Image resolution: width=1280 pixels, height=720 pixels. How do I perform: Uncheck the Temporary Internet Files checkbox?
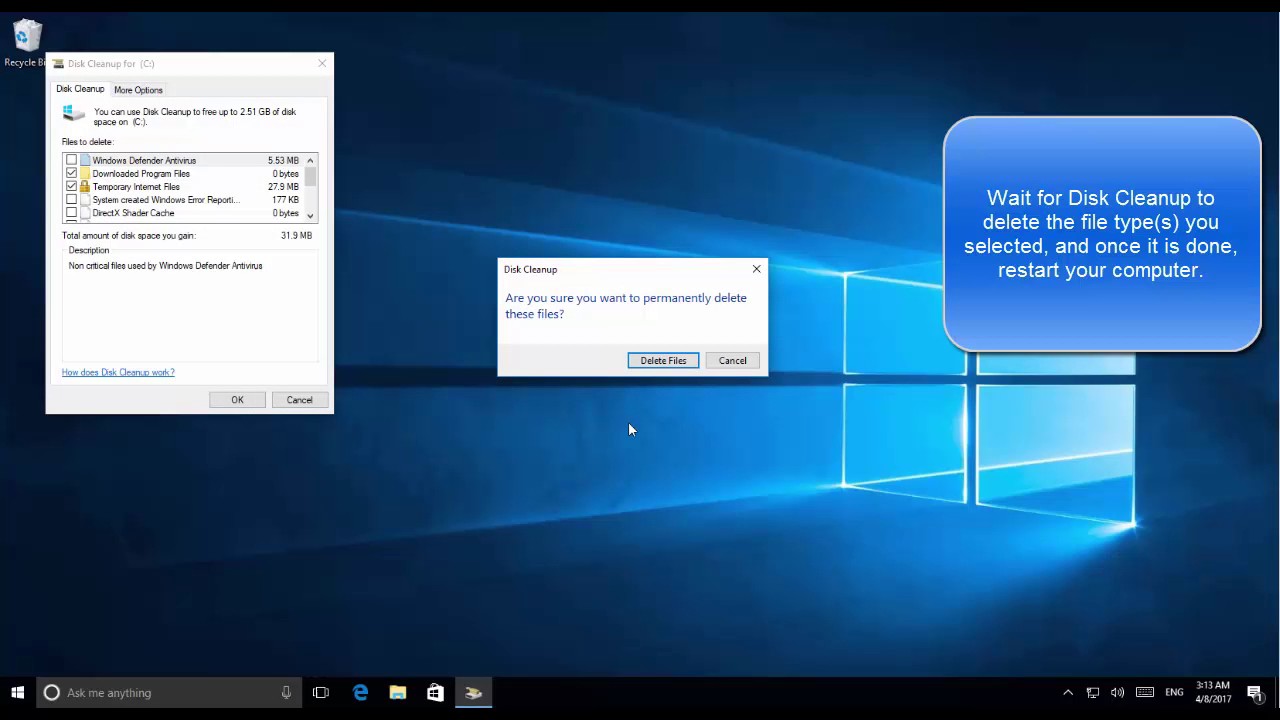[x=71, y=187]
